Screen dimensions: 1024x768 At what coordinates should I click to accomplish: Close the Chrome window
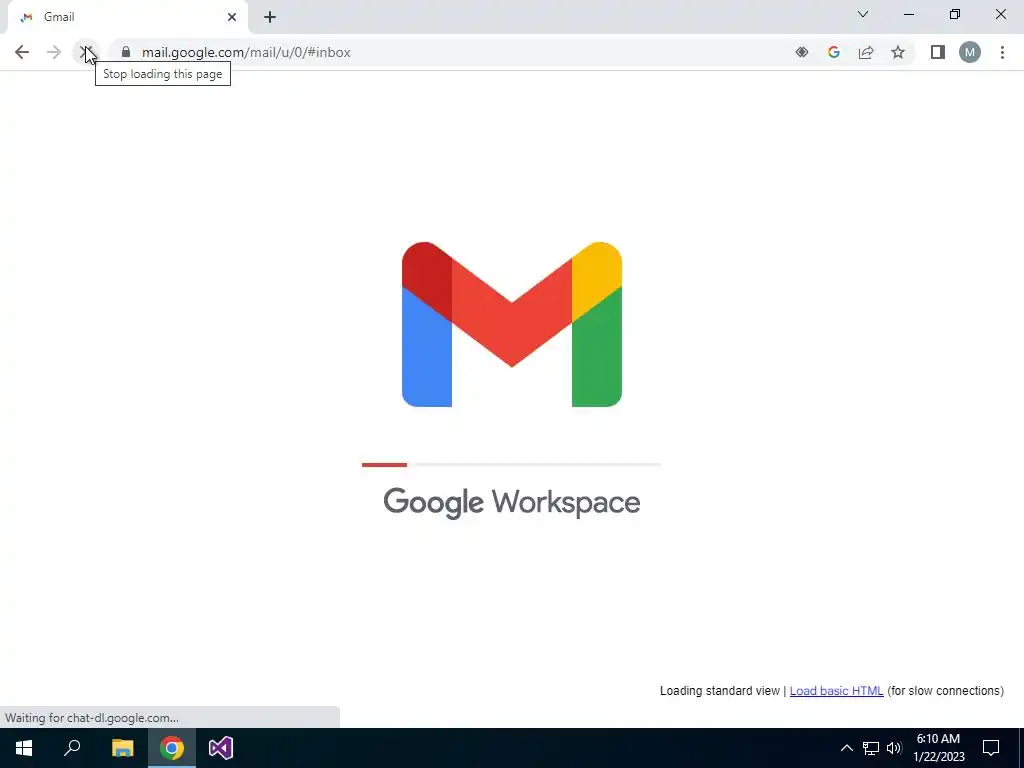pyautogui.click(x=1000, y=14)
